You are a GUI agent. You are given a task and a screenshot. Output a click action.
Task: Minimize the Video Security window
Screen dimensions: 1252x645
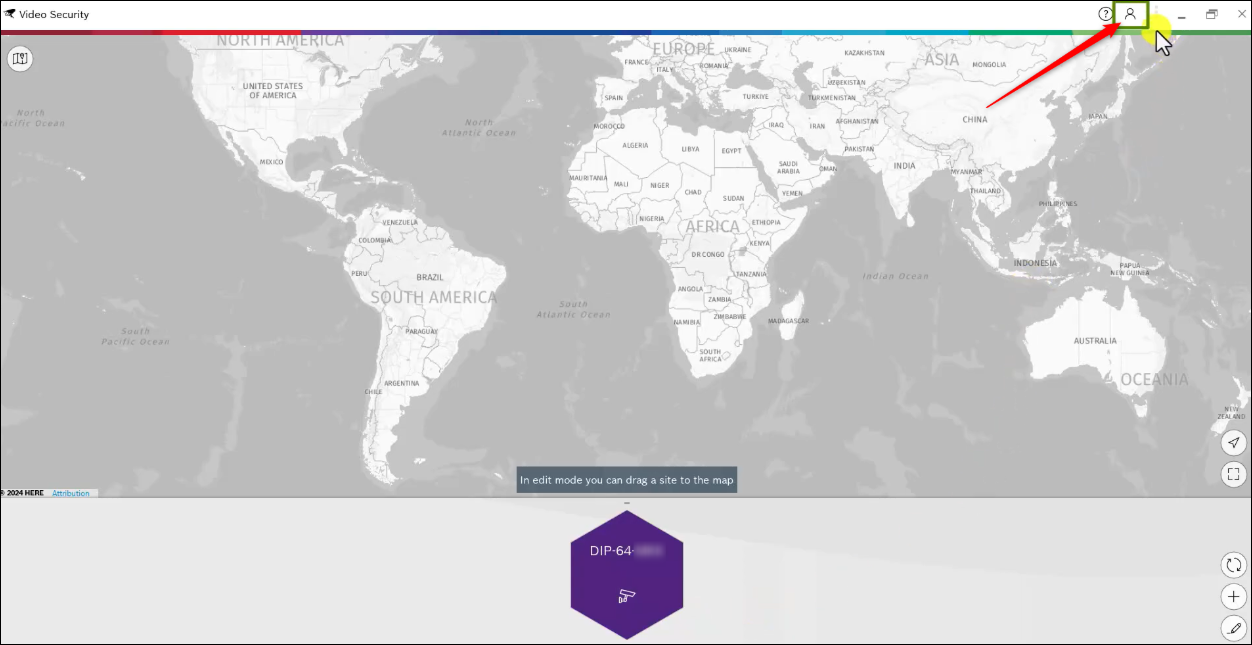coord(1182,14)
